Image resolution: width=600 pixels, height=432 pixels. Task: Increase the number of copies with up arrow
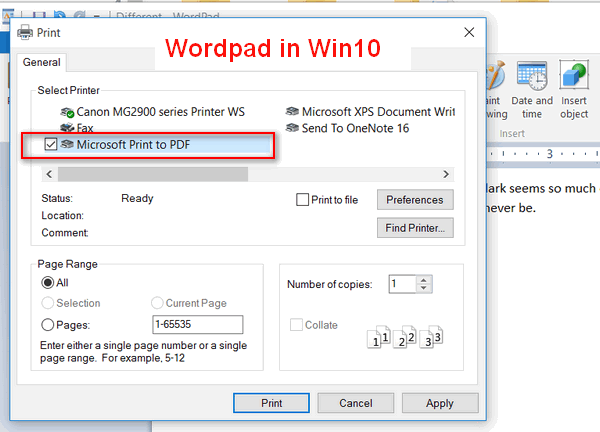[424, 280]
